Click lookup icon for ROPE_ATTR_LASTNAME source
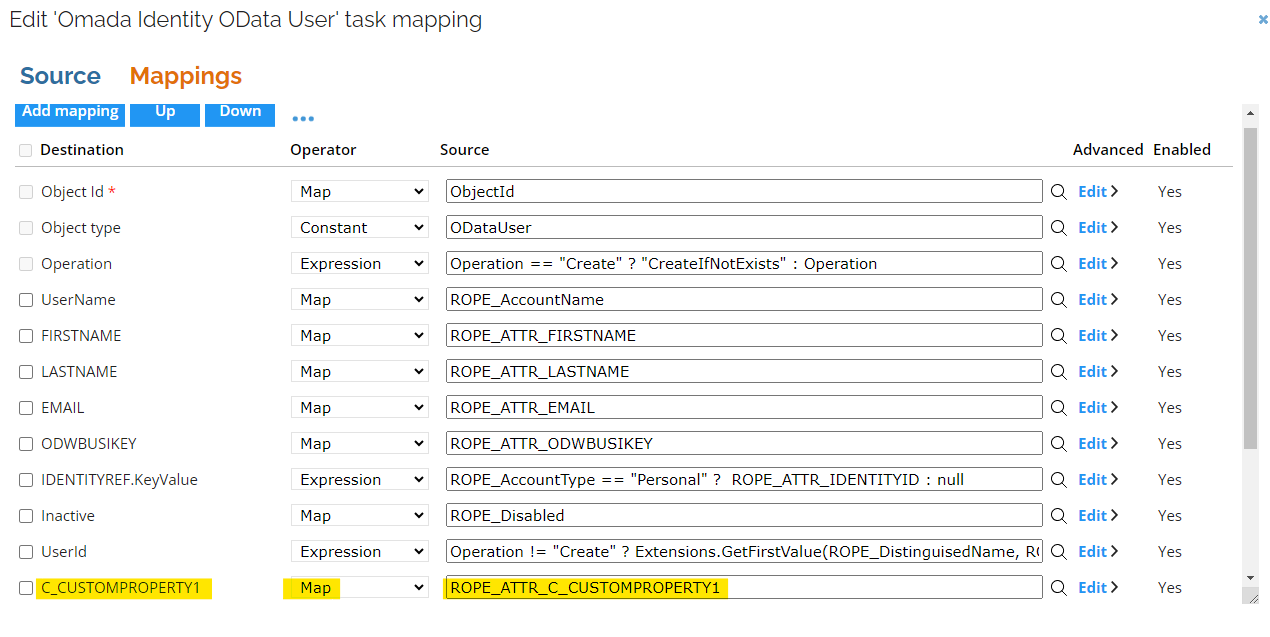Image resolution: width=1270 pixels, height=637 pixels. 1058,372
